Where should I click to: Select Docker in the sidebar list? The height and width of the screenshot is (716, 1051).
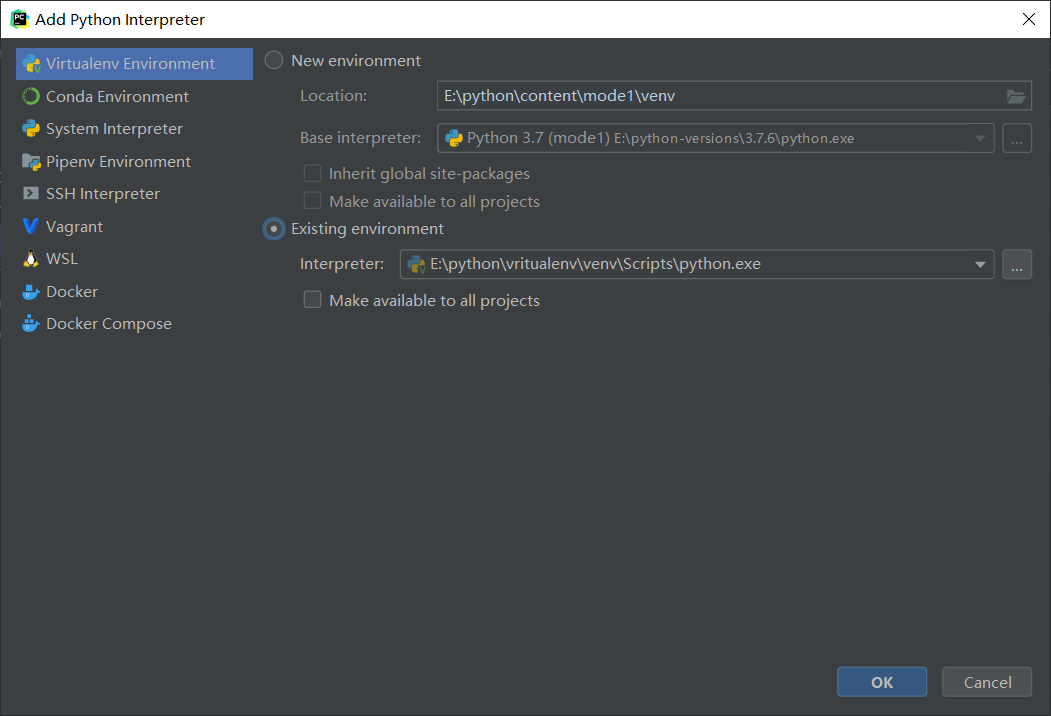[x=134, y=292]
